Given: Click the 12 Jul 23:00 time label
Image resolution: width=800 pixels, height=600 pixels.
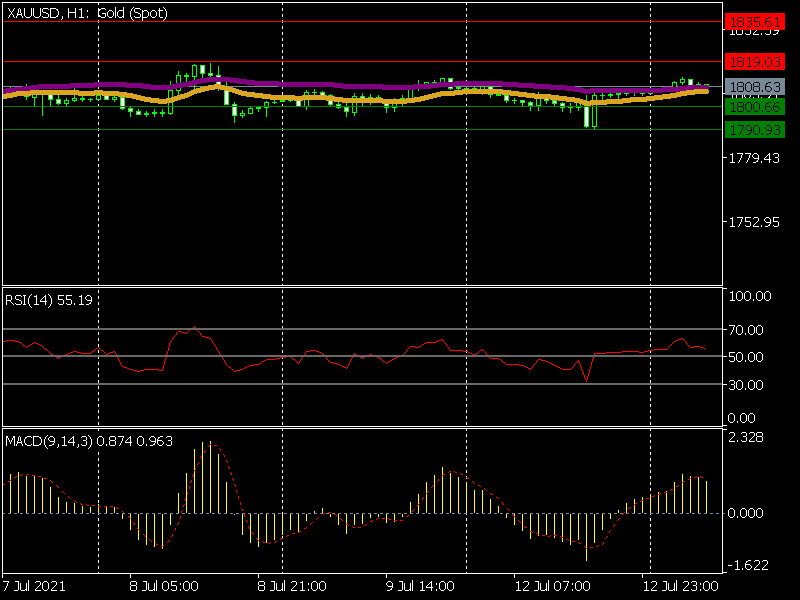Looking at the screenshot, I should [x=679, y=585].
